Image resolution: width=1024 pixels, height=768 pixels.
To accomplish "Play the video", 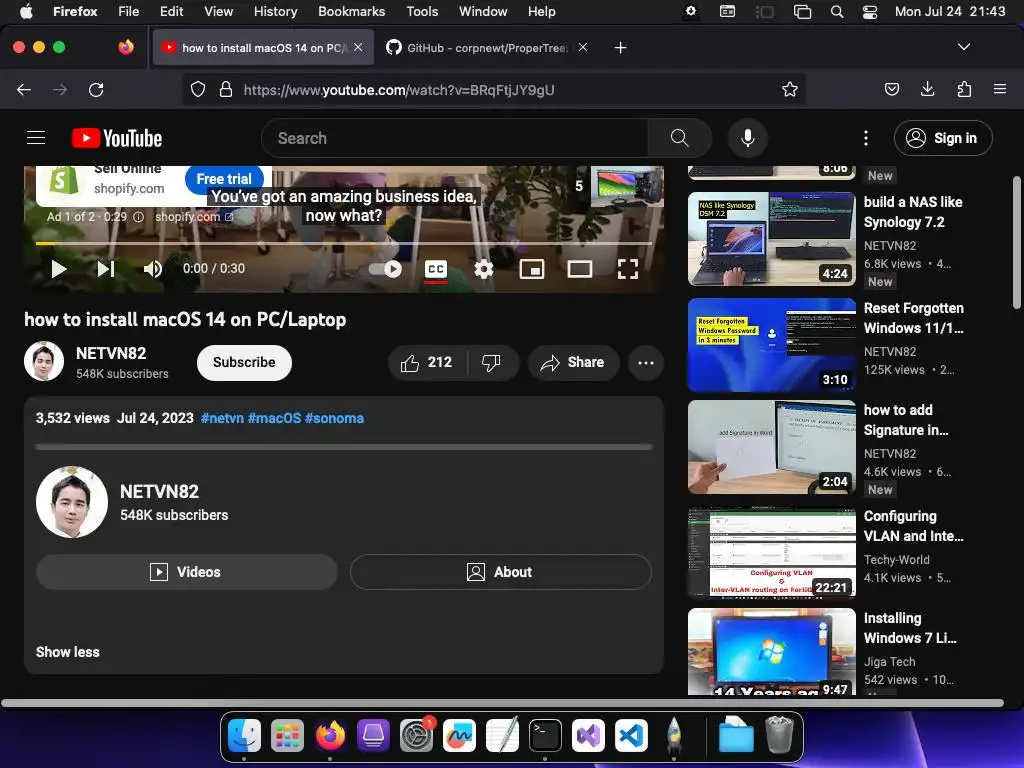I will [x=59, y=269].
